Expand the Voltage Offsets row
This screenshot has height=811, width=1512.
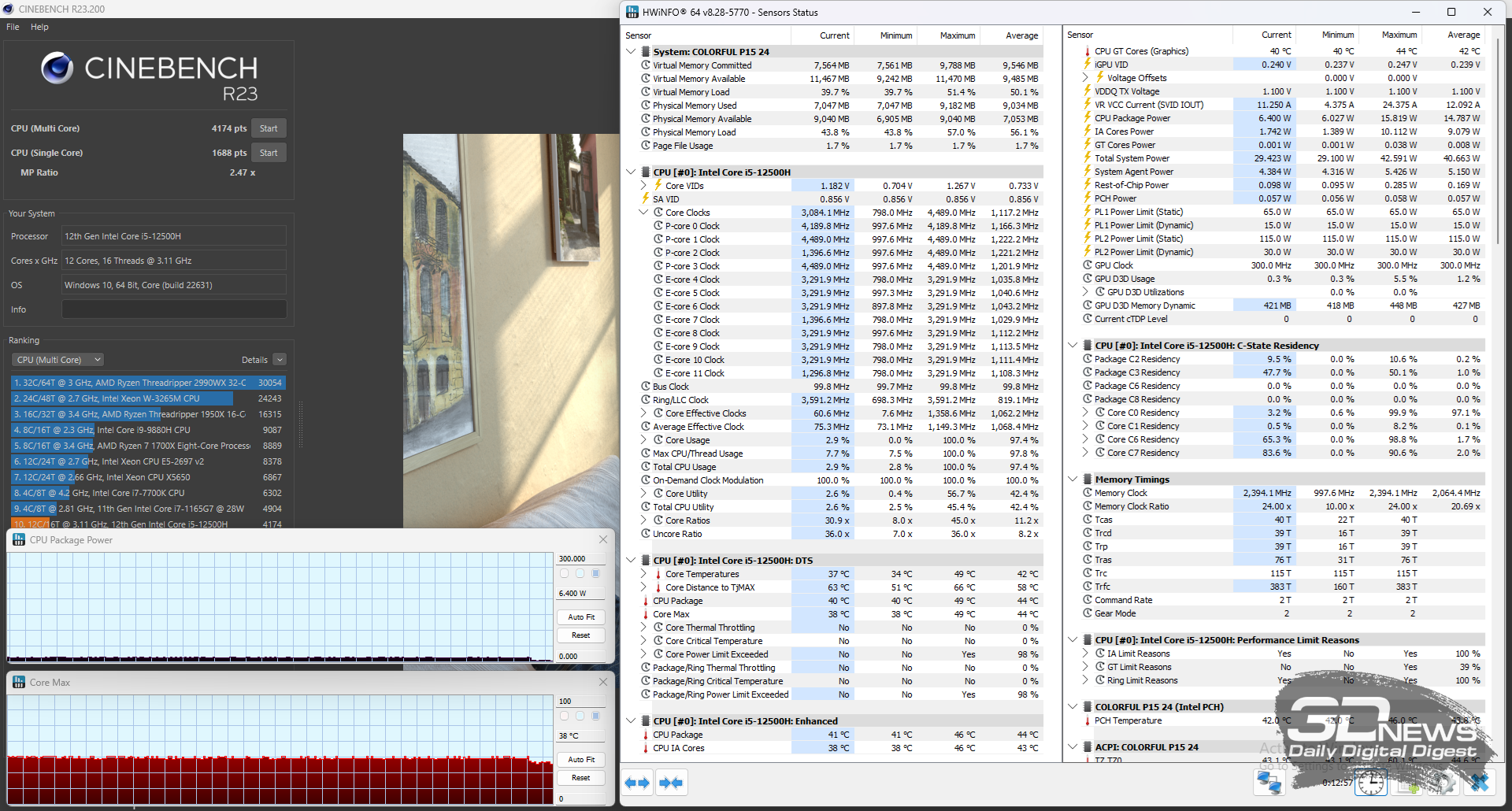tap(1085, 78)
